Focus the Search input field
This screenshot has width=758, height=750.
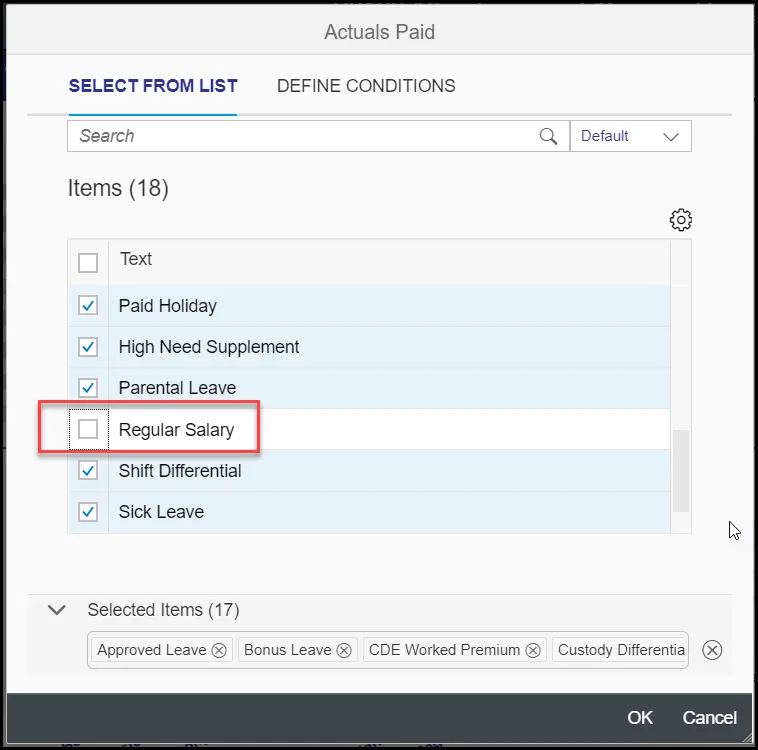(x=300, y=136)
